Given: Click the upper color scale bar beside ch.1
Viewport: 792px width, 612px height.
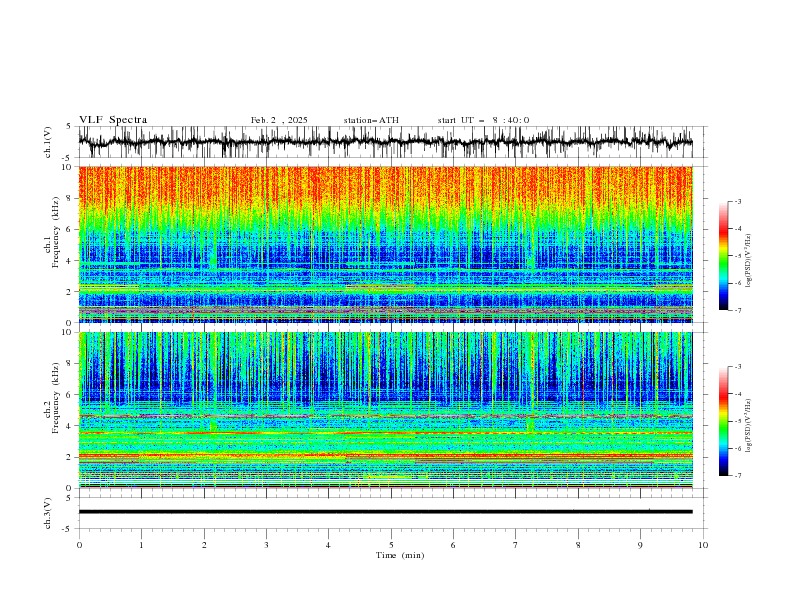Looking at the screenshot, I should click(x=724, y=256).
